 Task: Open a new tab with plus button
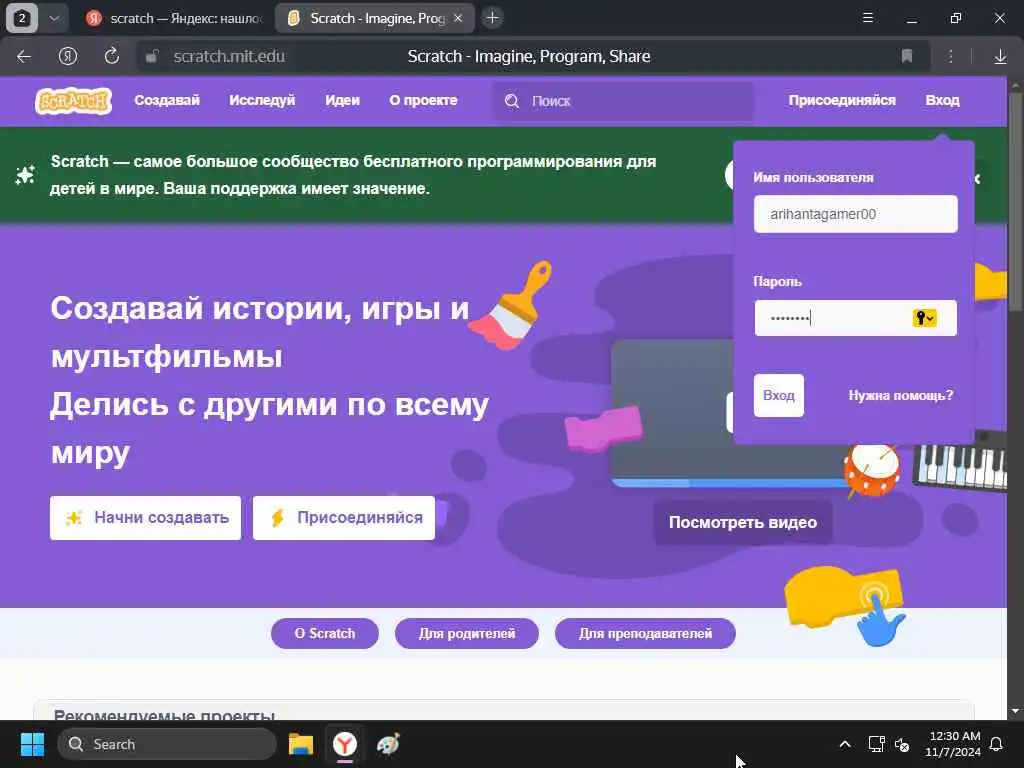point(492,18)
